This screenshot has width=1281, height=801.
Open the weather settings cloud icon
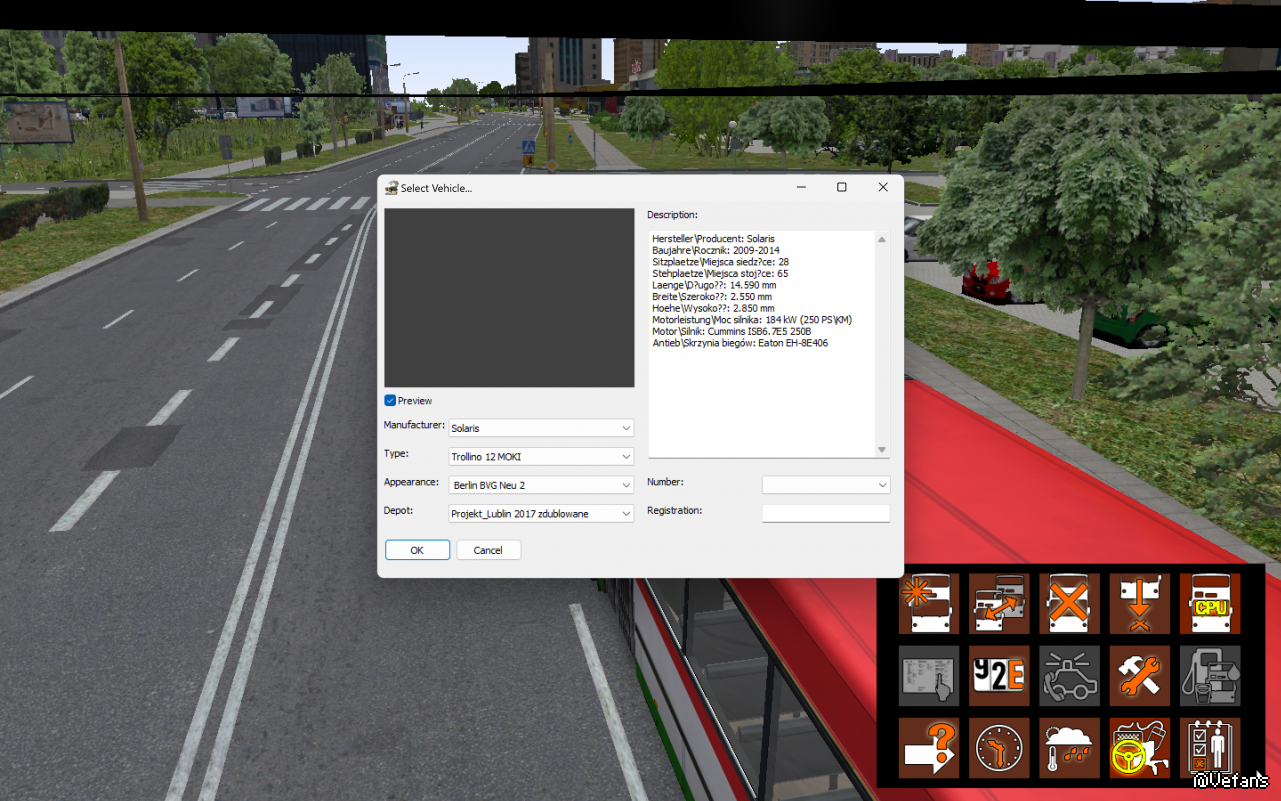pyautogui.click(x=1069, y=747)
